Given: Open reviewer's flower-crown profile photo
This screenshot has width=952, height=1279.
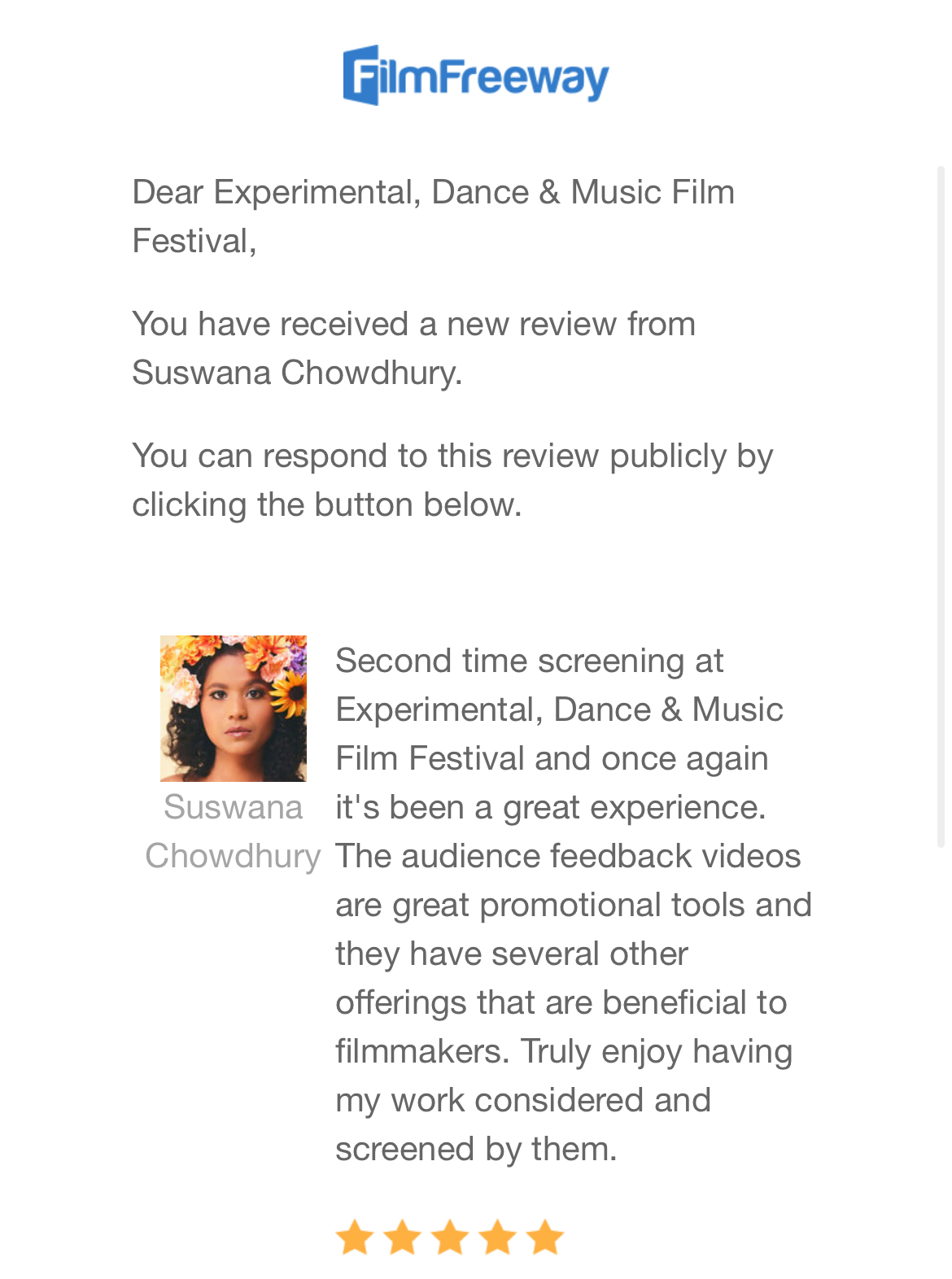Looking at the screenshot, I should point(234,708).
